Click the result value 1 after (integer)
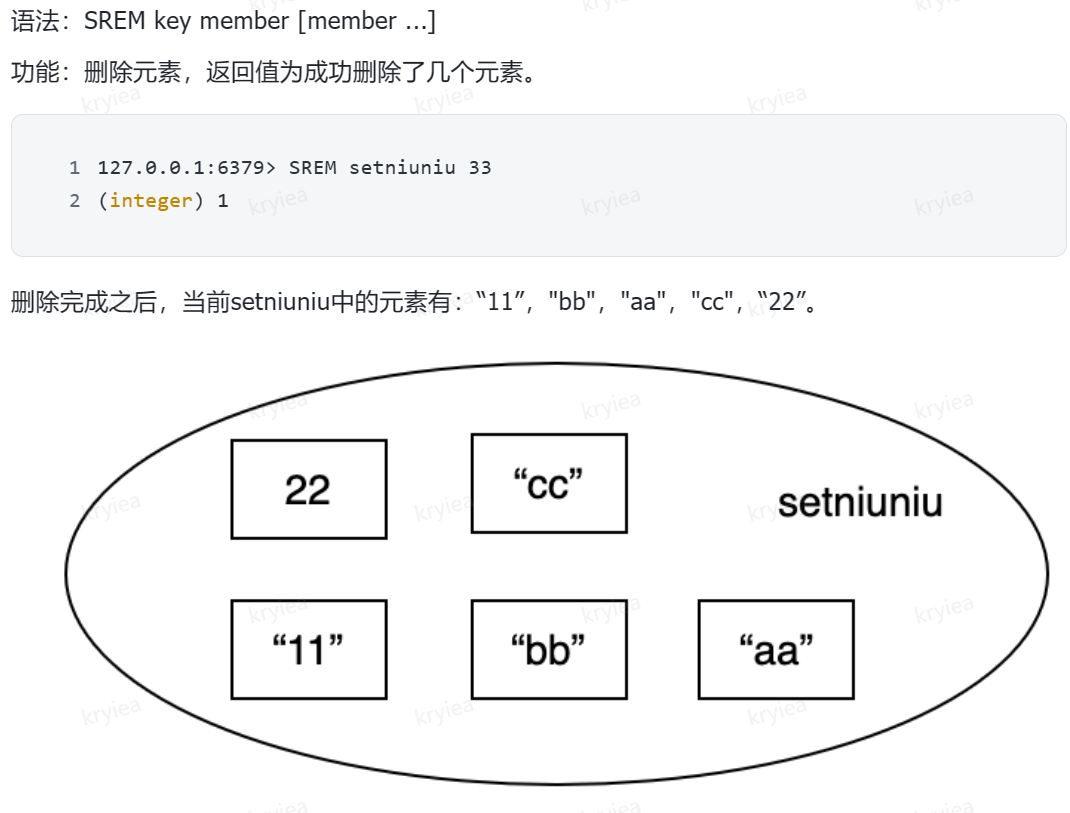Image resolution: width=1070 pixels, height=813 pixels. [223, 200]
